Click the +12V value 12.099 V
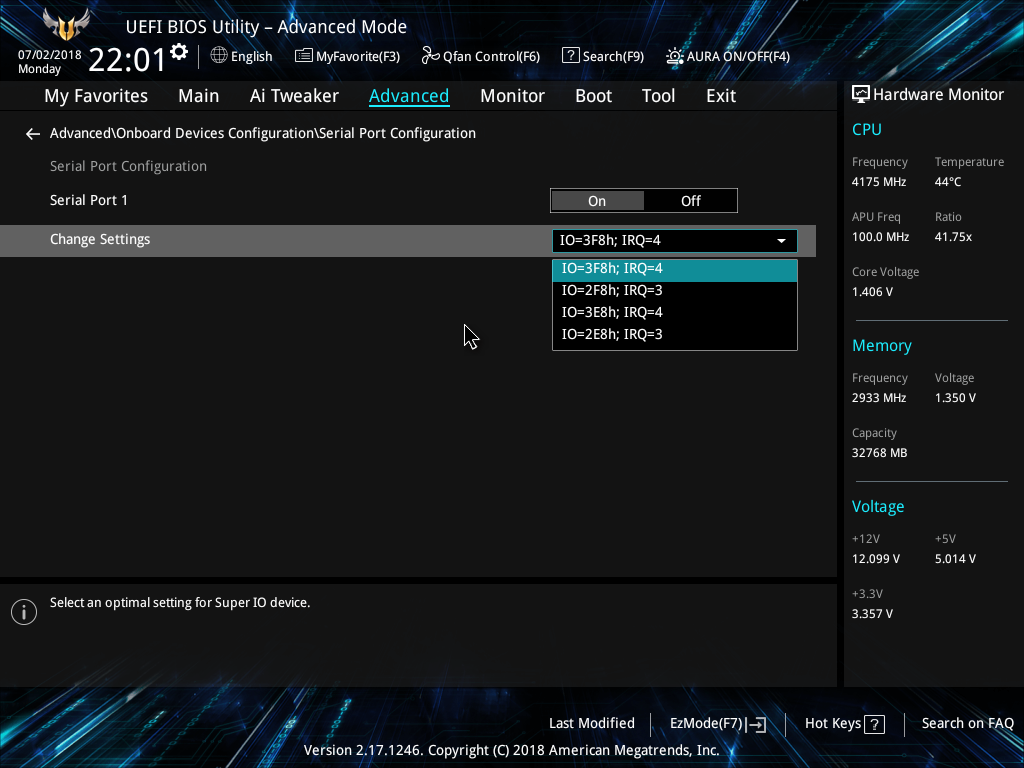Viewport: 1024px width, 768px height. (x=876, y=559)
